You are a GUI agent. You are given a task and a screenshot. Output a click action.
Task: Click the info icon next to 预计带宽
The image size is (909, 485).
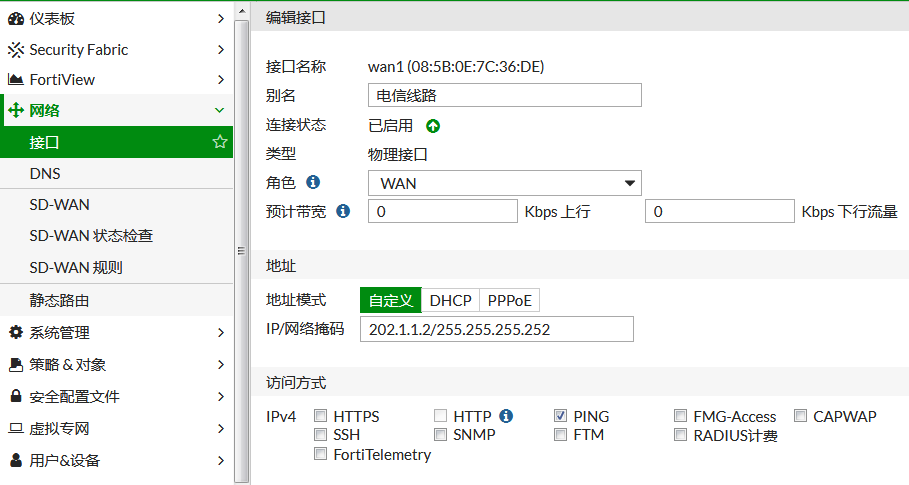(343, 212)
